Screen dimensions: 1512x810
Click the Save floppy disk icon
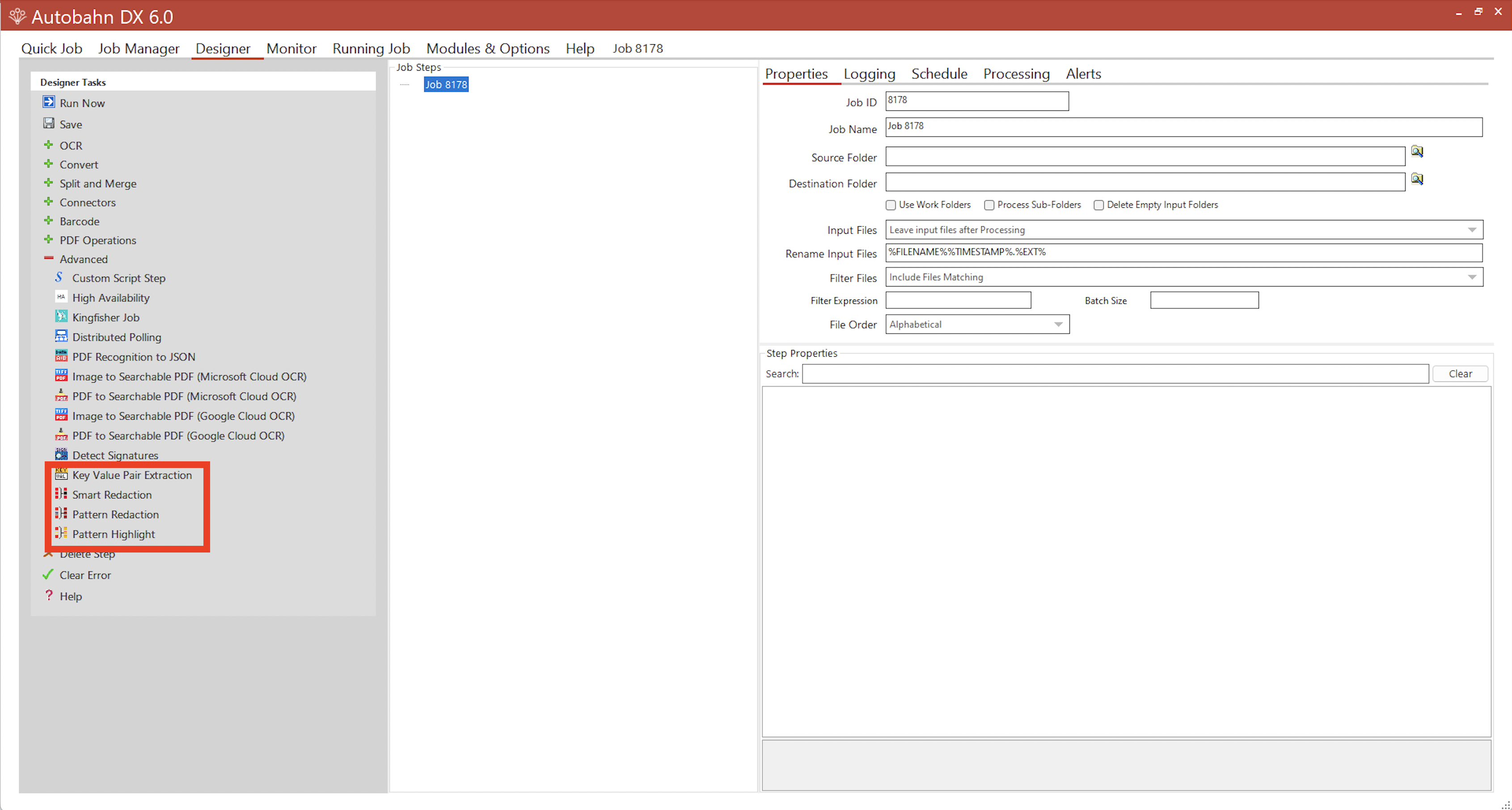pyautogui.click(x=49, y=123)
